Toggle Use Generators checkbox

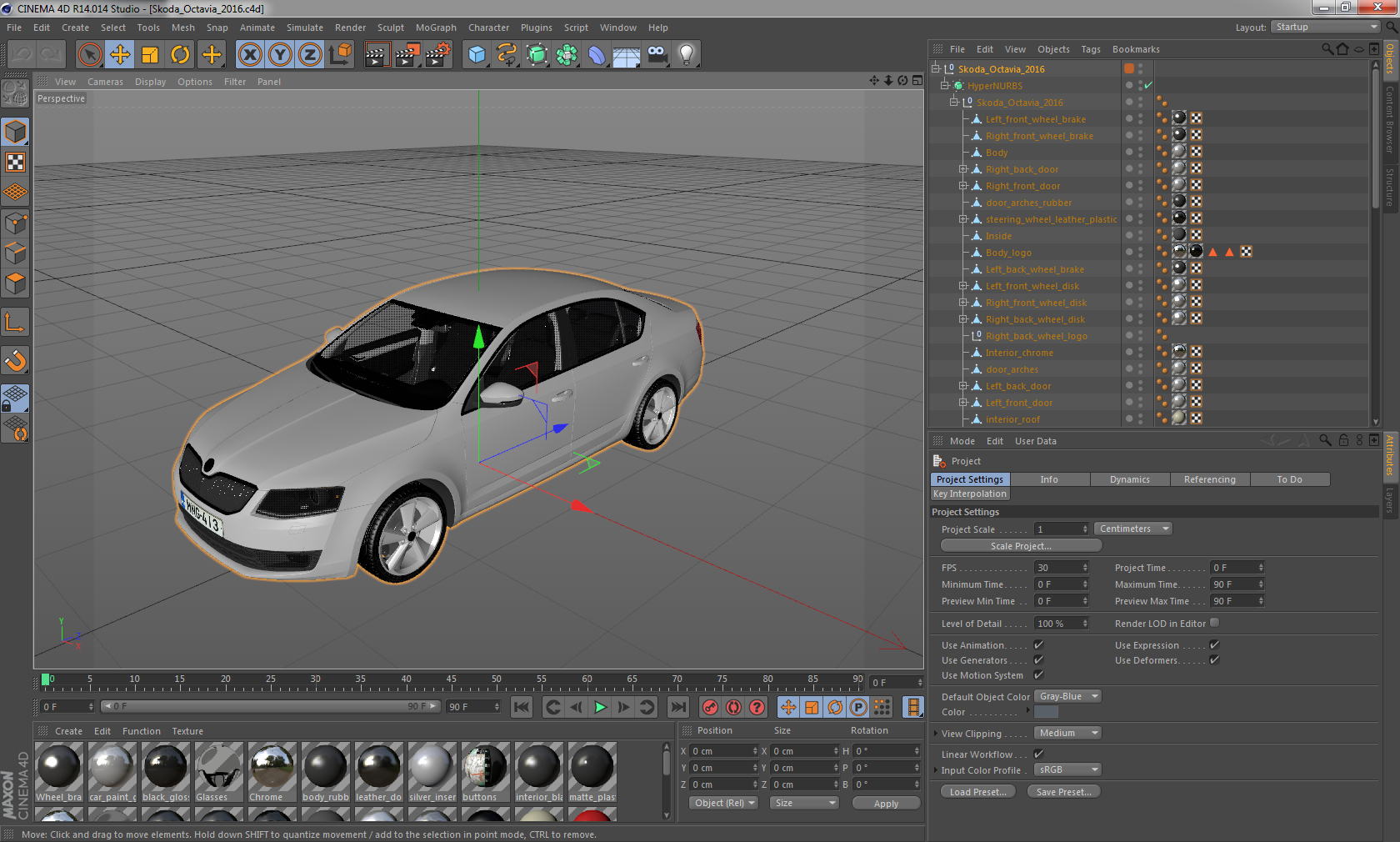(1038, 660)
